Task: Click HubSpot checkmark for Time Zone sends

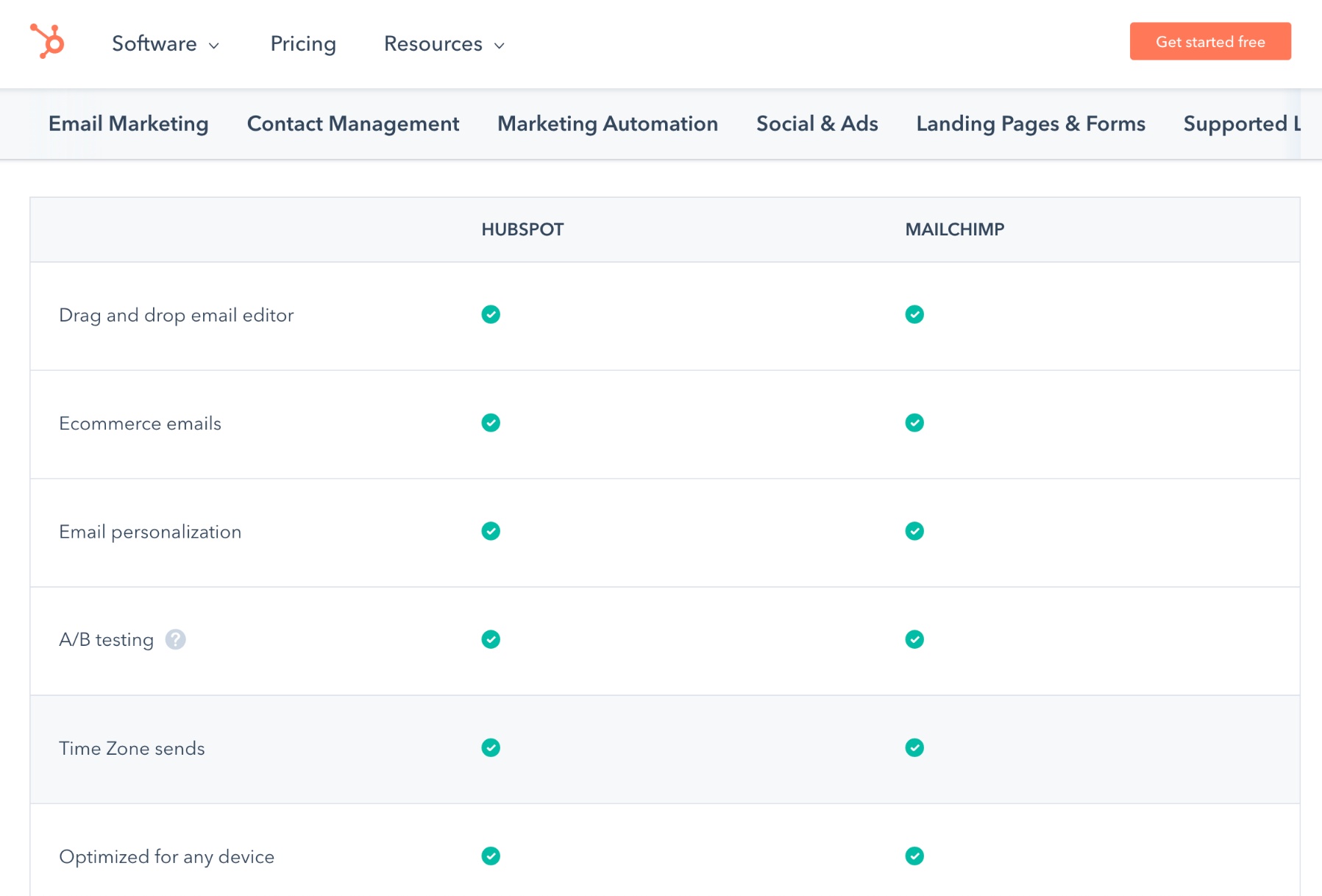Action: pos(491,747)
